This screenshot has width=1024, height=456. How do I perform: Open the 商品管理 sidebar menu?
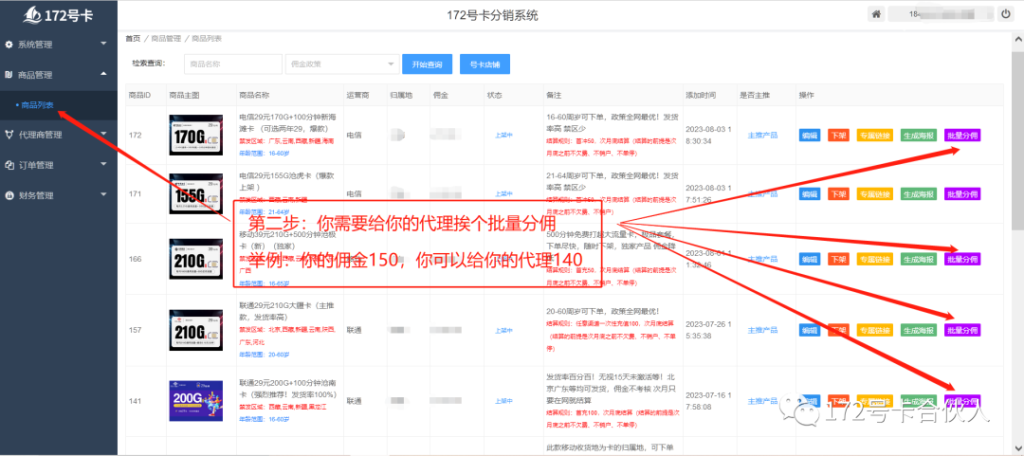pos(59,75)
